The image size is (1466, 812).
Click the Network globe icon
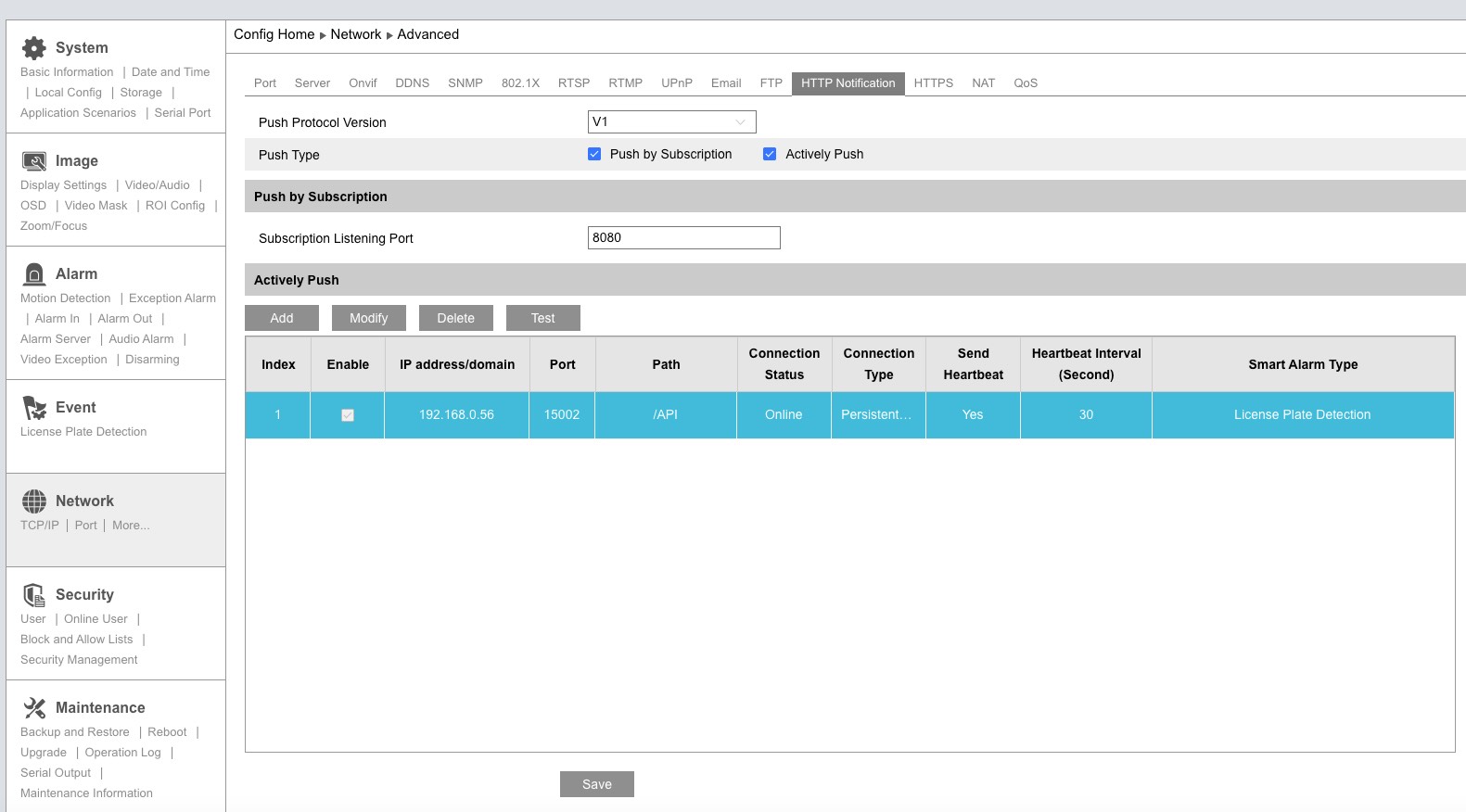coord(34,501)
